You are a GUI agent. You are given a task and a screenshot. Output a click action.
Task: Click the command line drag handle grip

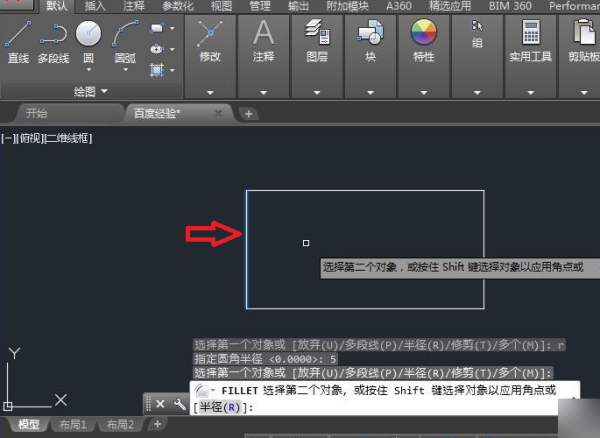[x=148, y=404]
